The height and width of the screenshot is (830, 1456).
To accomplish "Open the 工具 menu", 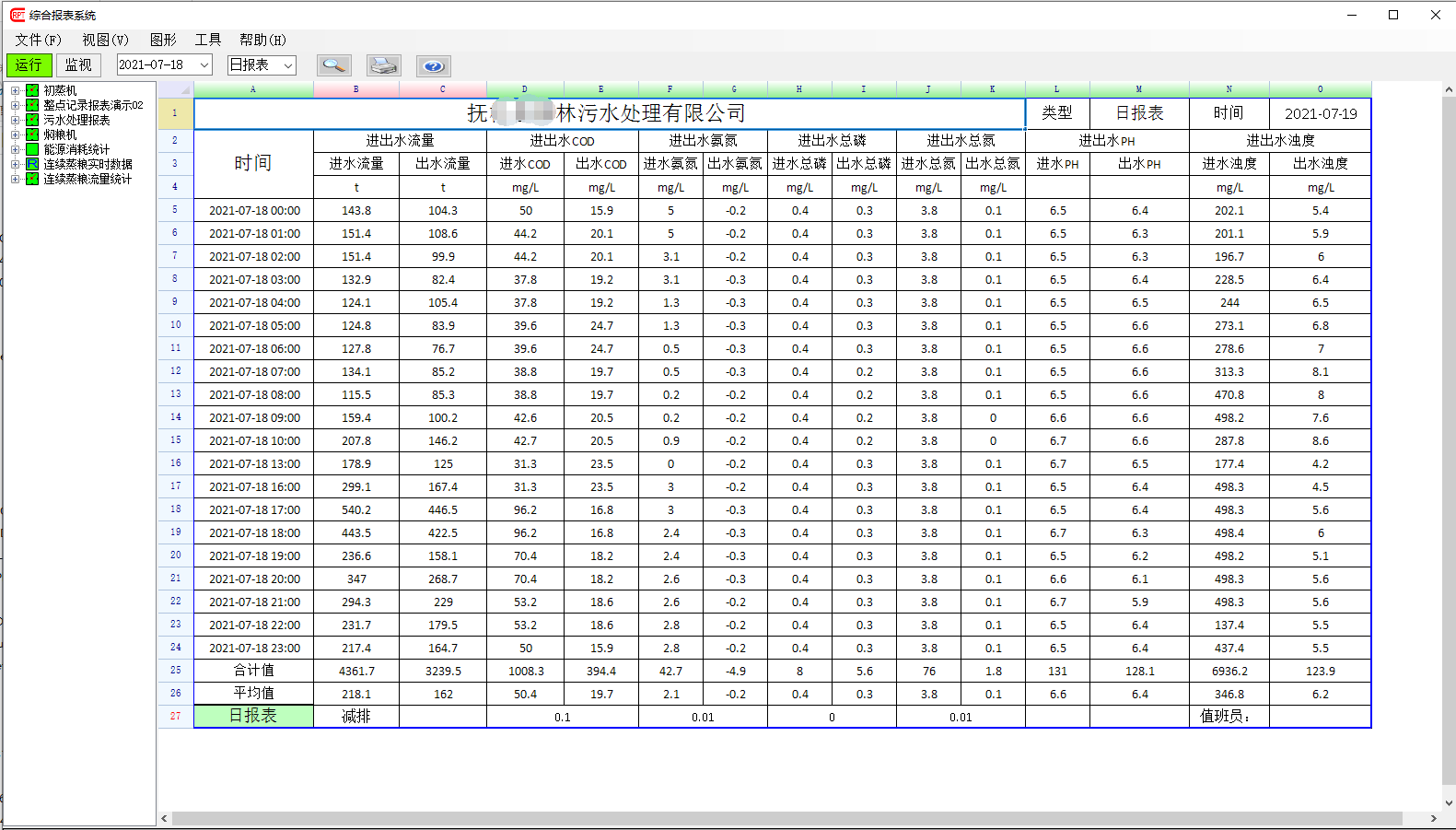I will 207,40.
